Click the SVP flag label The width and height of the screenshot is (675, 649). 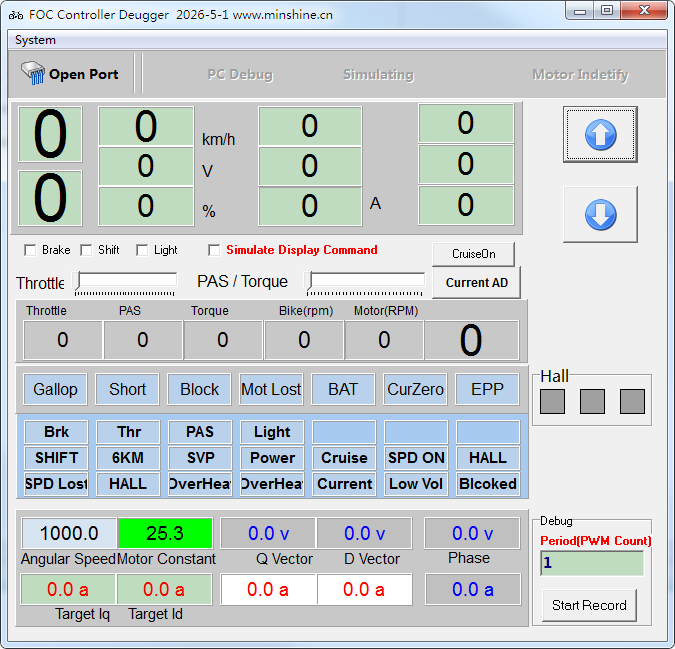[200, 457]
